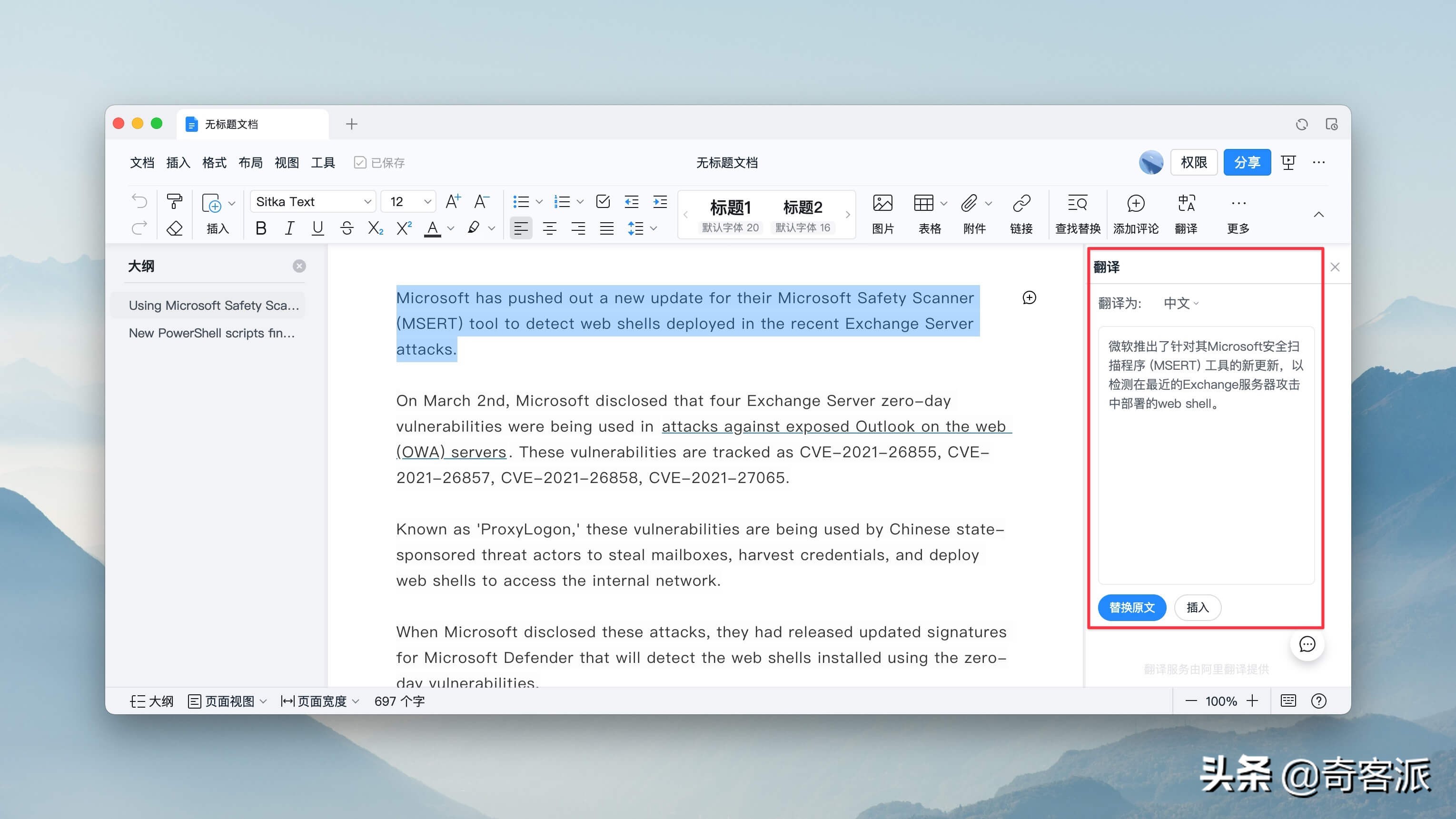Set justified text alignment
1456x819 pixels.
pos(606,228)
